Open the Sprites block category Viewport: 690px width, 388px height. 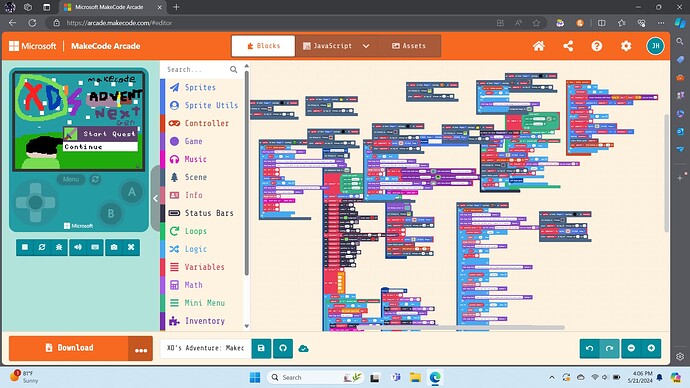(x=200, y=87)
